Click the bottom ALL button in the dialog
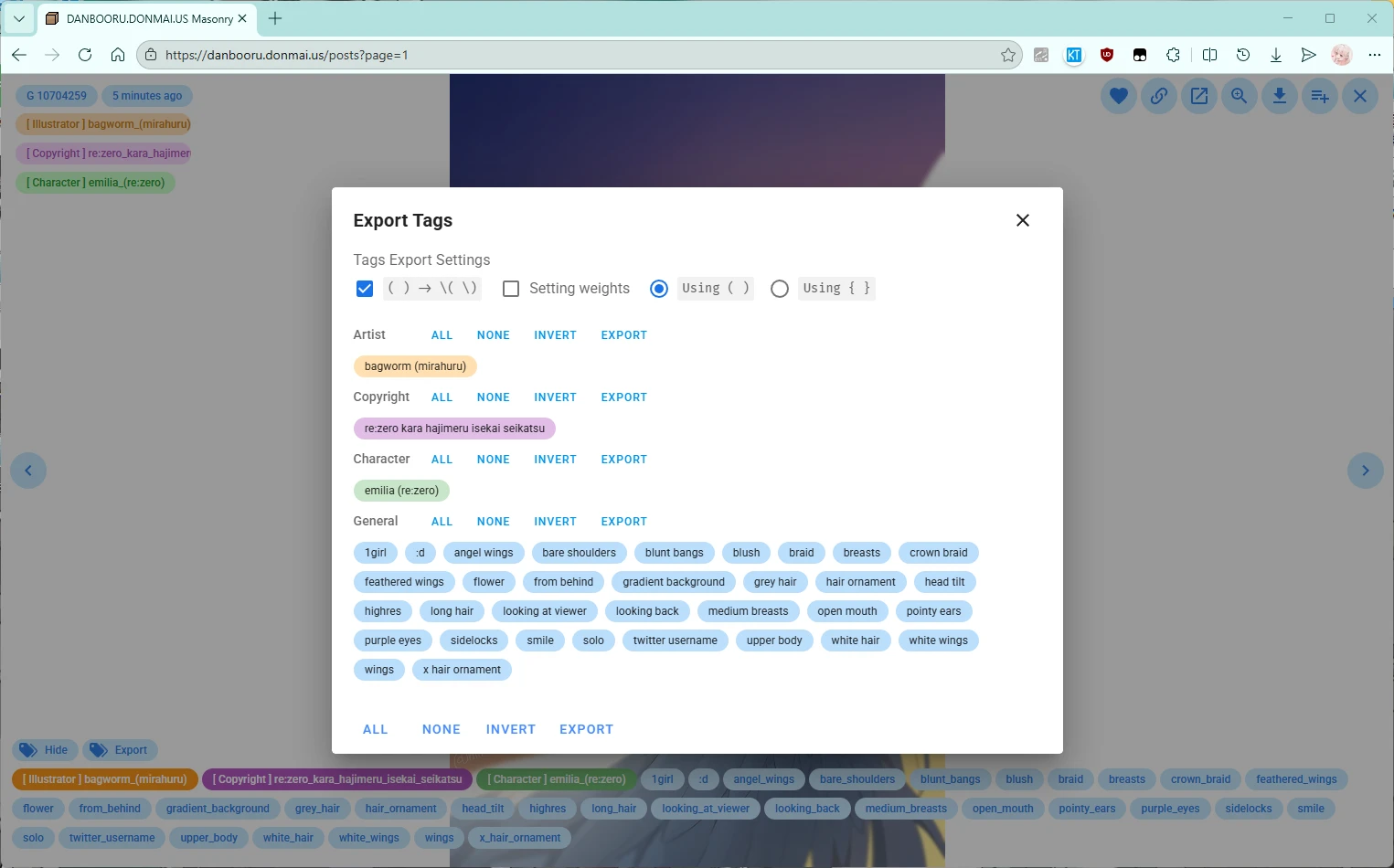The image size is (1394, 868). tap(376, 729)
